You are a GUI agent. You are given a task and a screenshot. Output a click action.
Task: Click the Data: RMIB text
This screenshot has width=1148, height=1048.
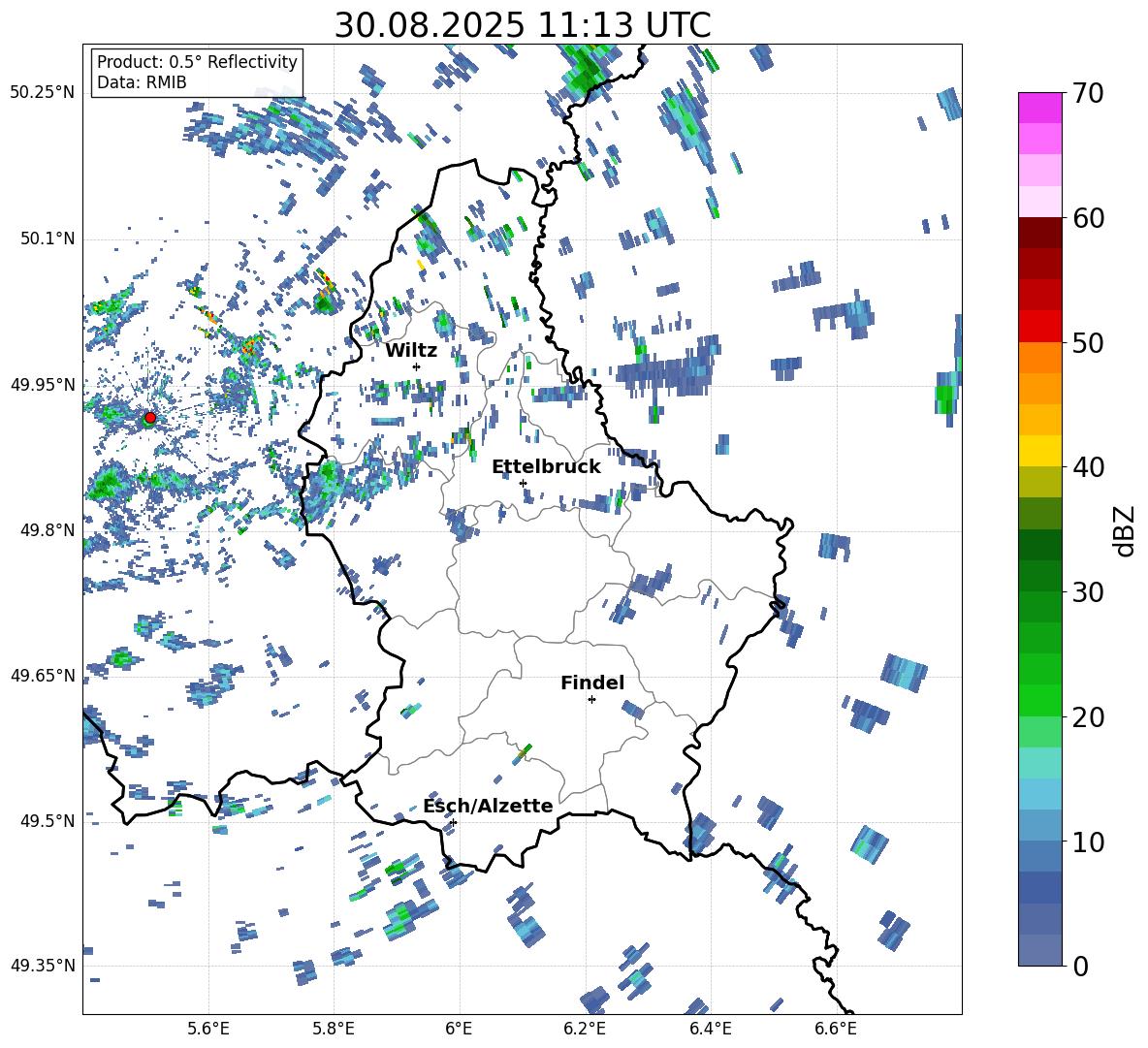click(142, 82)
